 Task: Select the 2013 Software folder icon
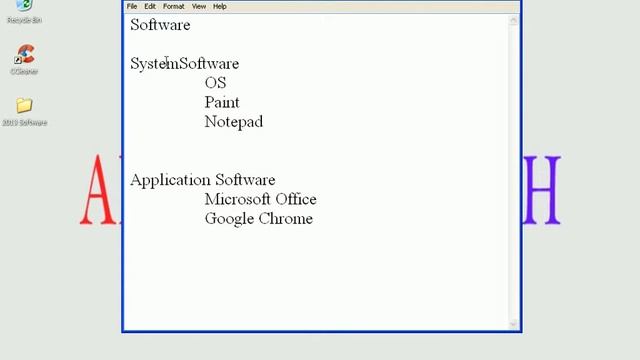[24, 112]
